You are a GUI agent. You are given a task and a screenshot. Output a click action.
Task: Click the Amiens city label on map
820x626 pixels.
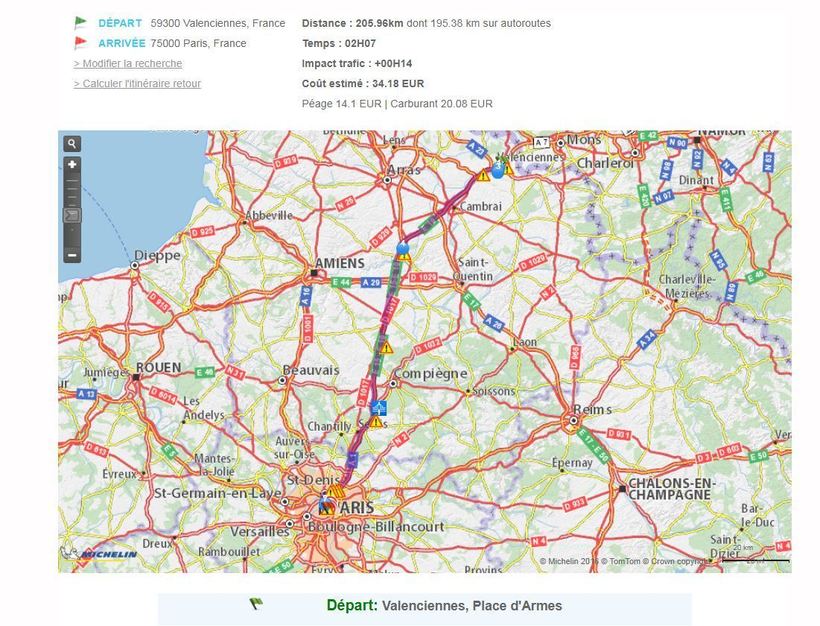coord(340,263)
